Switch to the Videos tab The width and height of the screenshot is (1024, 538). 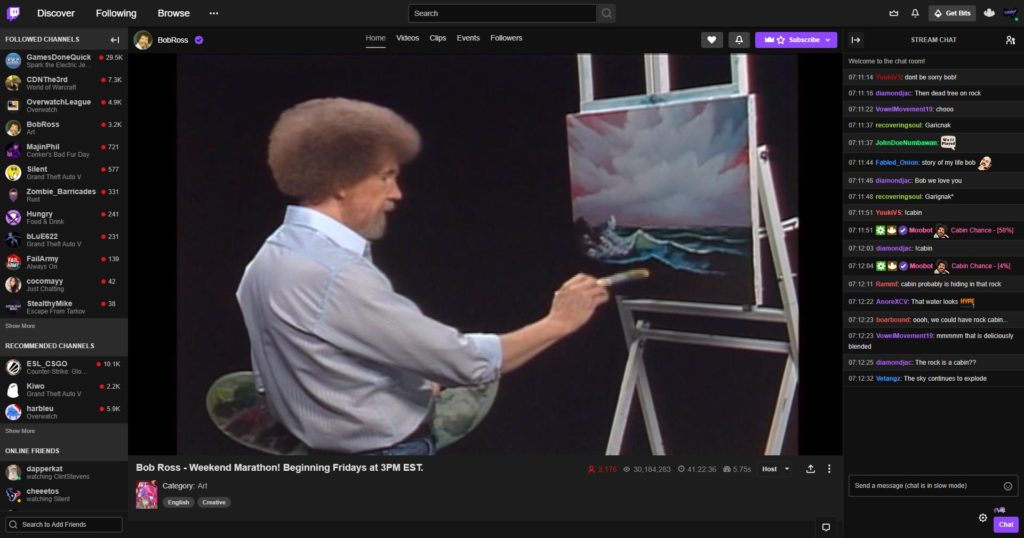(408, 39)
